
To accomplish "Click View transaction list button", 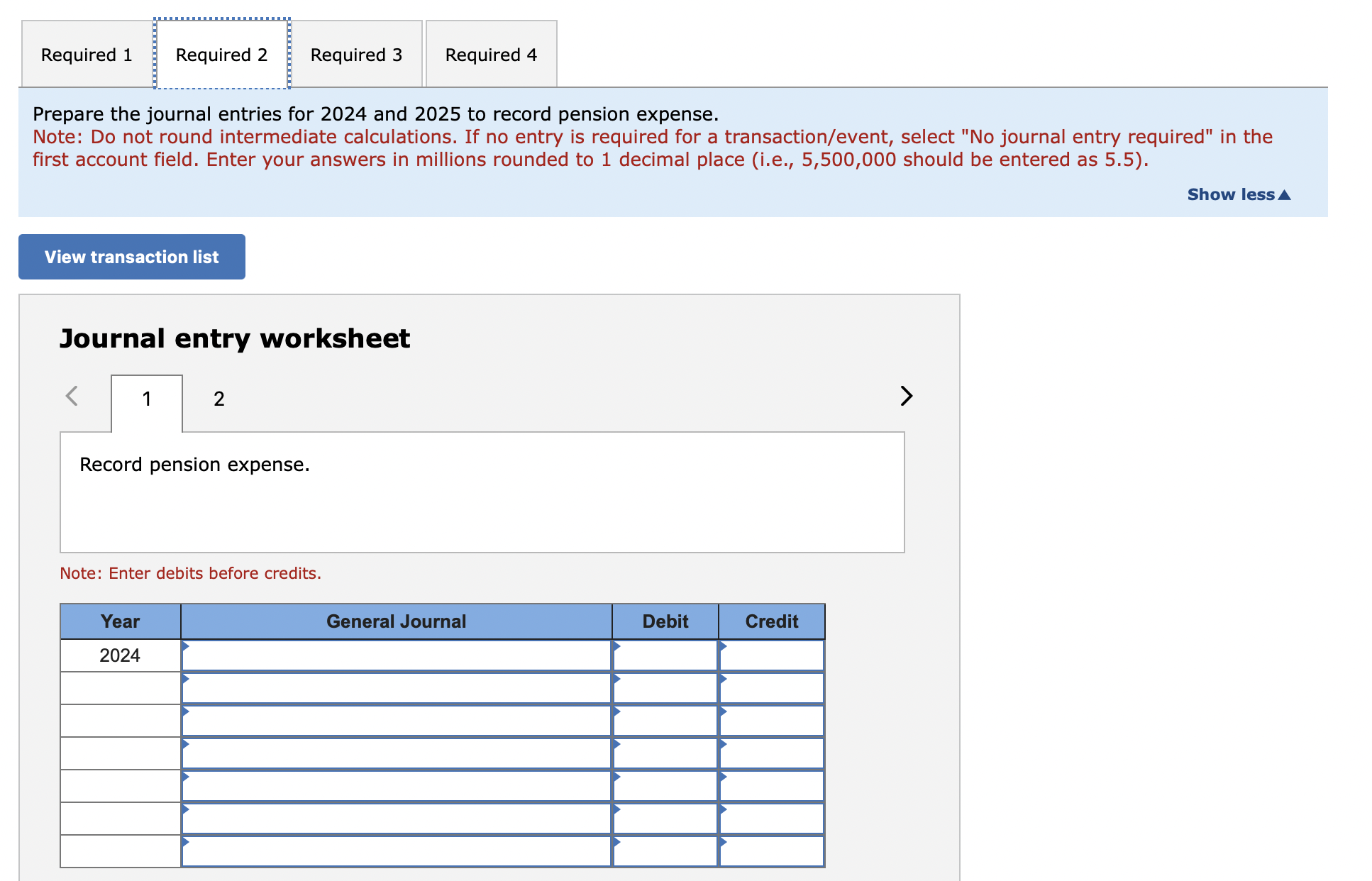I will click(132, 257).
